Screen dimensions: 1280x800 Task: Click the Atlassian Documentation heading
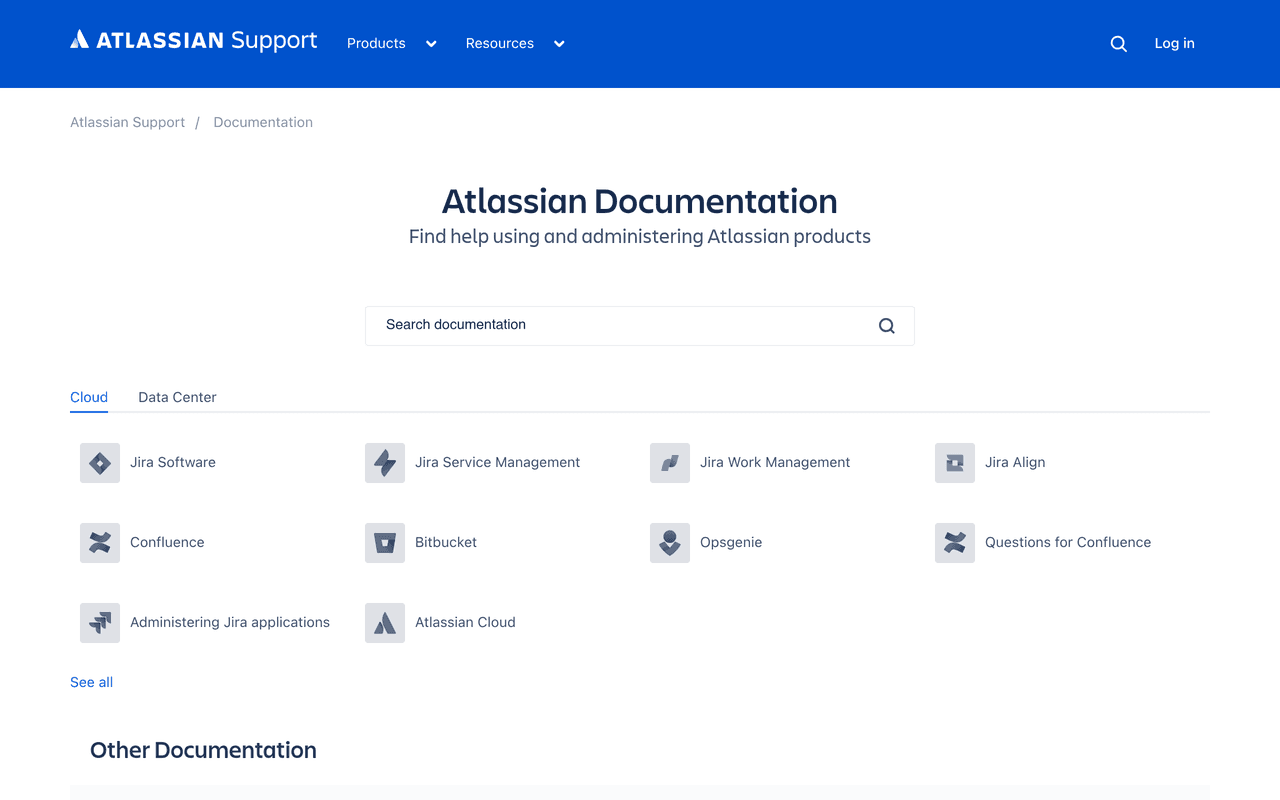(x=640, y=201)
